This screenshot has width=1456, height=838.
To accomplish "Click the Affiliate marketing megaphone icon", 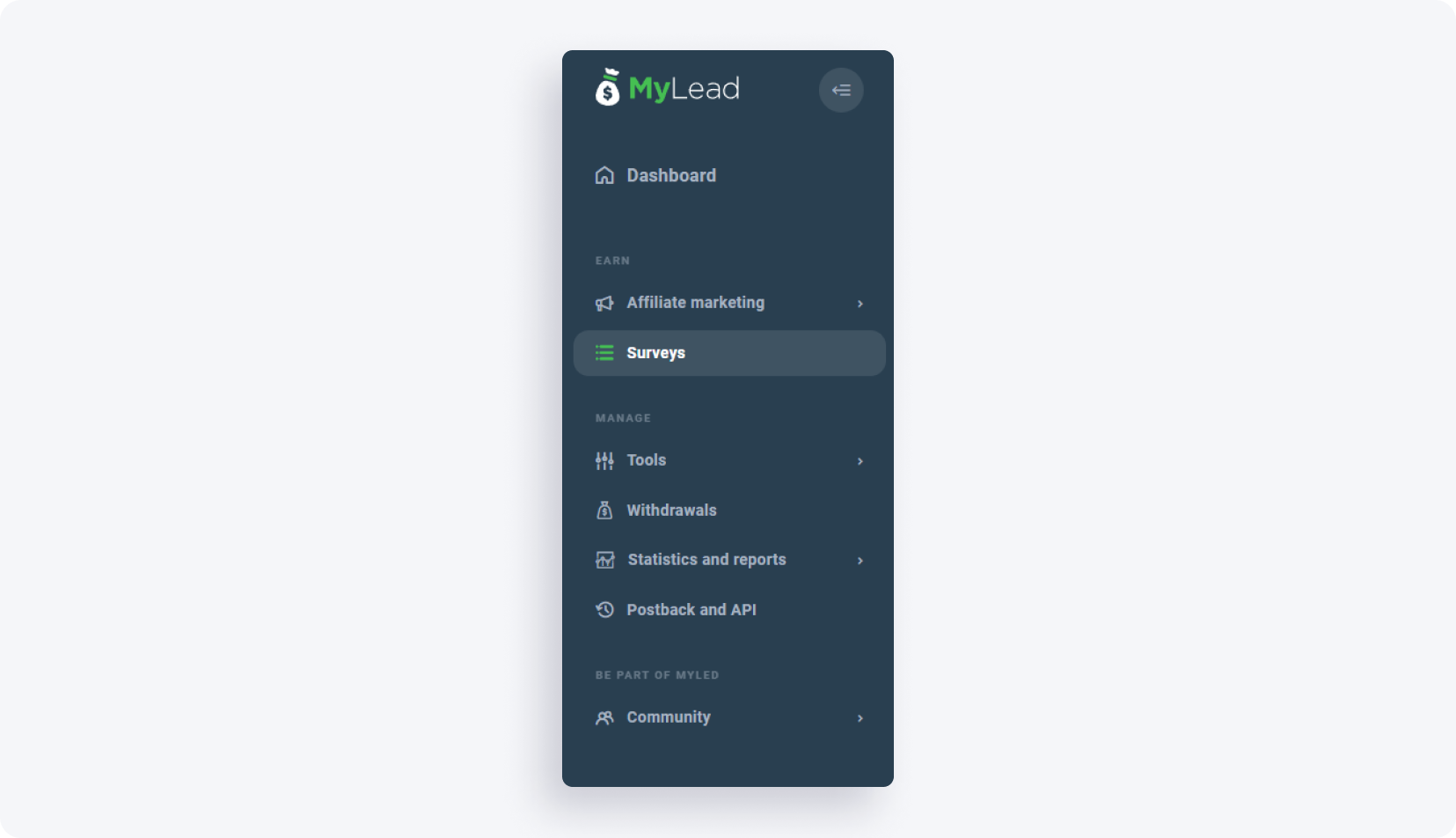I will pyautogui.click(x=604, y=303).
